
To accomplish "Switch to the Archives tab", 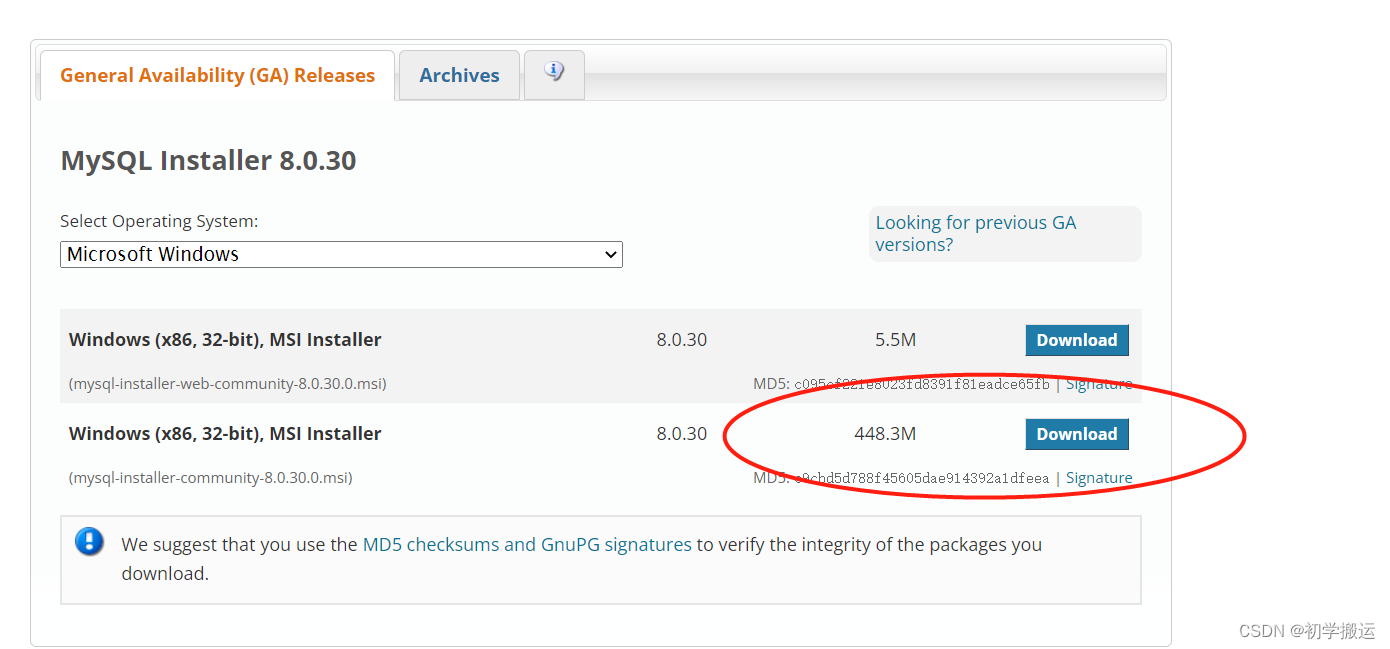I will coord(459,75).
